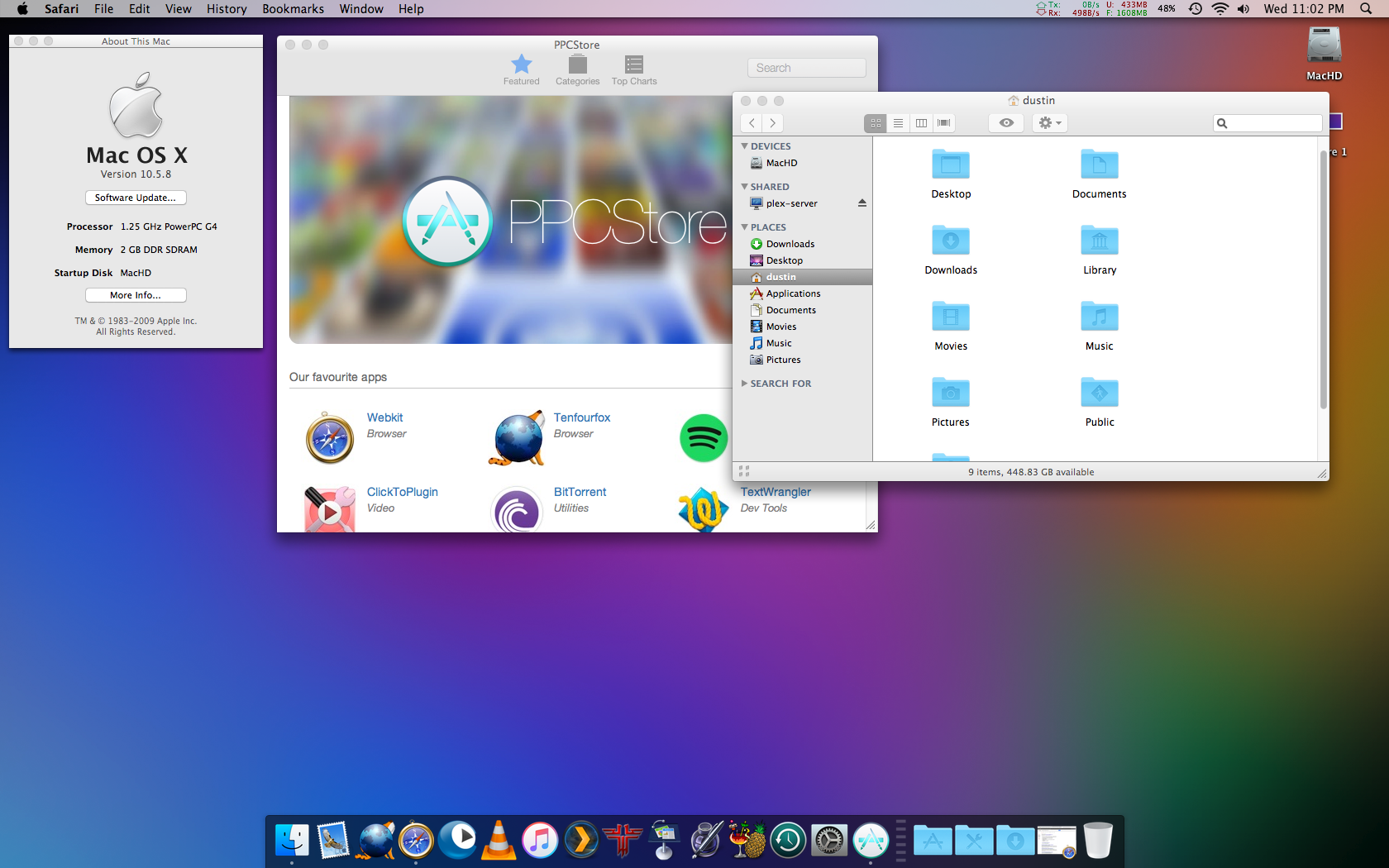Open the Bookmarks menu

(x=293, y=9)
